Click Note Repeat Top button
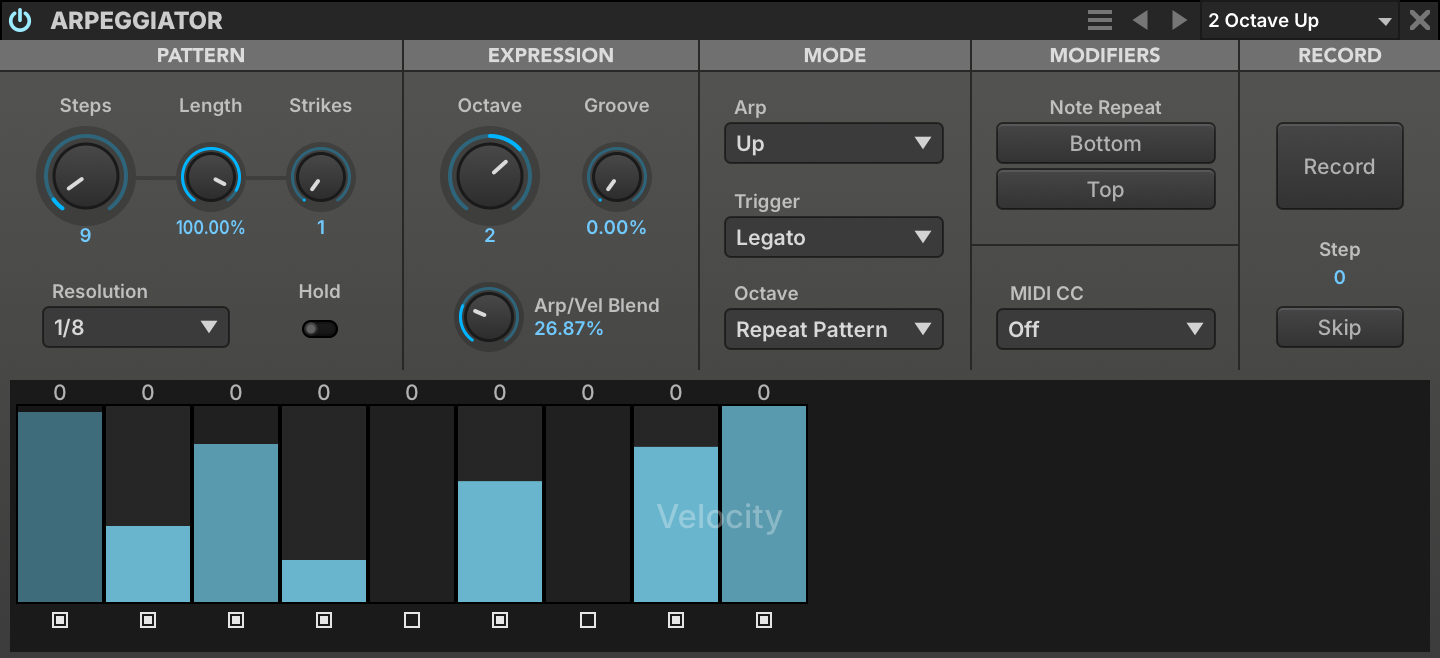The width and height of the screenshot is (1440, 658). coord(1106,189)
